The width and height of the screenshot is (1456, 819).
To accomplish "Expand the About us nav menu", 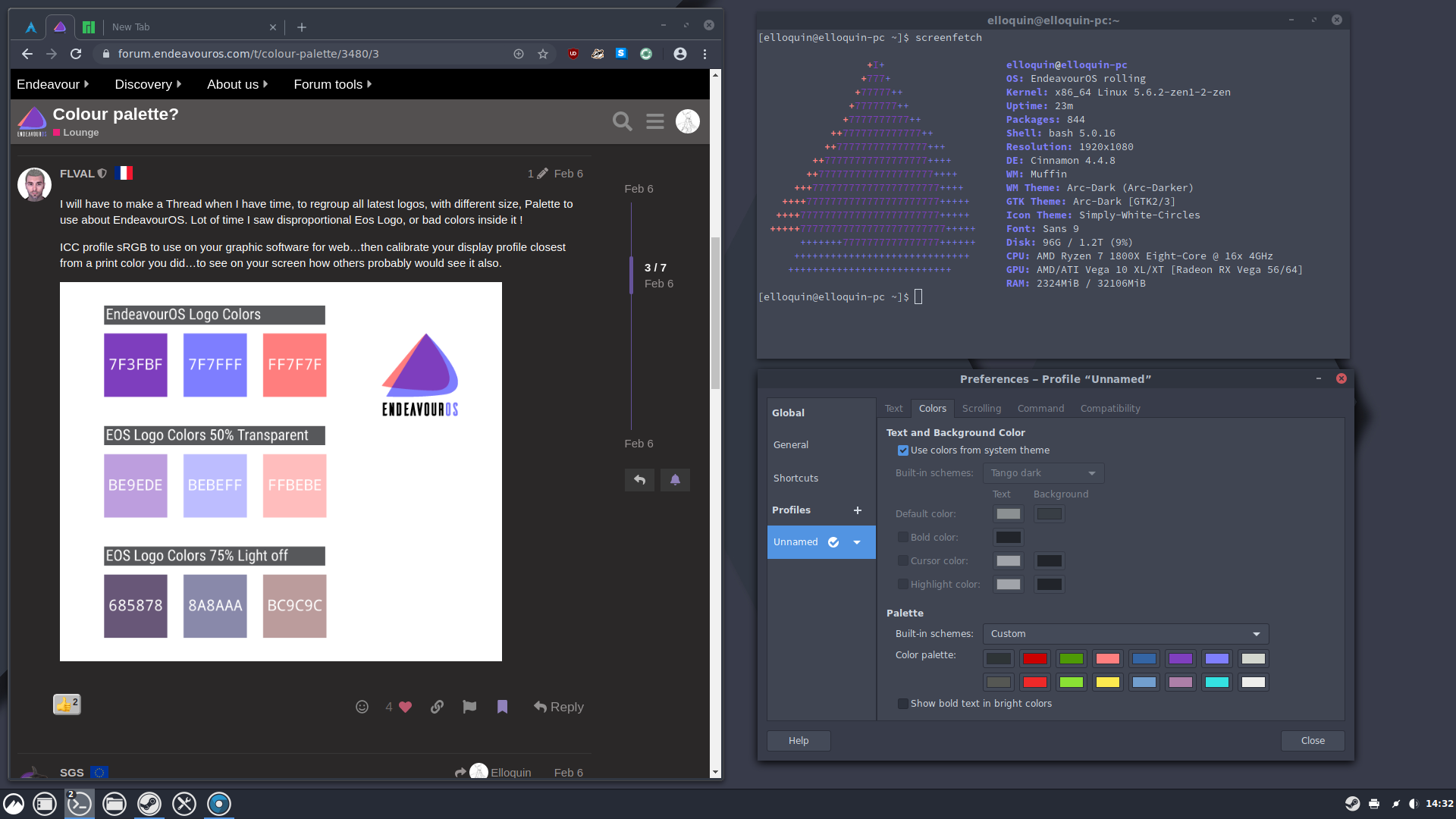I will coord(238,84).
